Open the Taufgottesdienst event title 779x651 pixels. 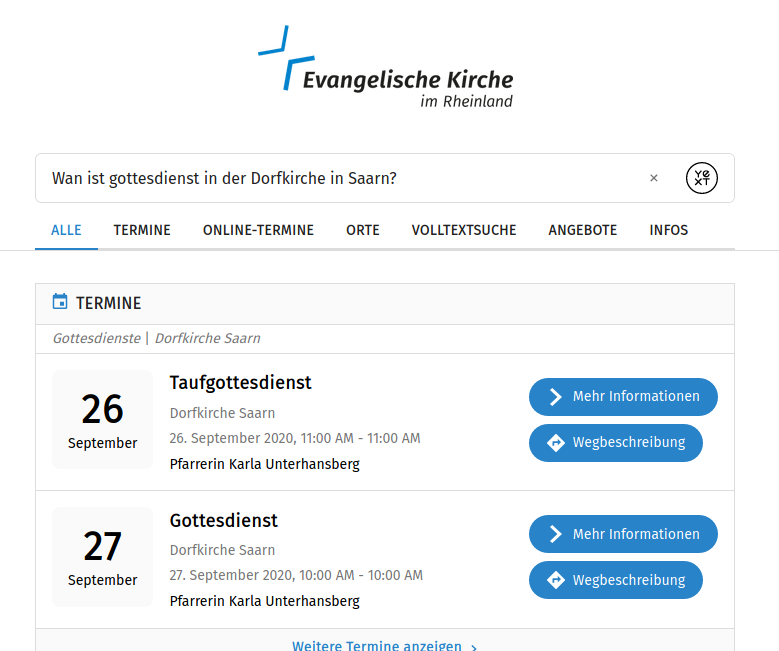coord(240,383)
